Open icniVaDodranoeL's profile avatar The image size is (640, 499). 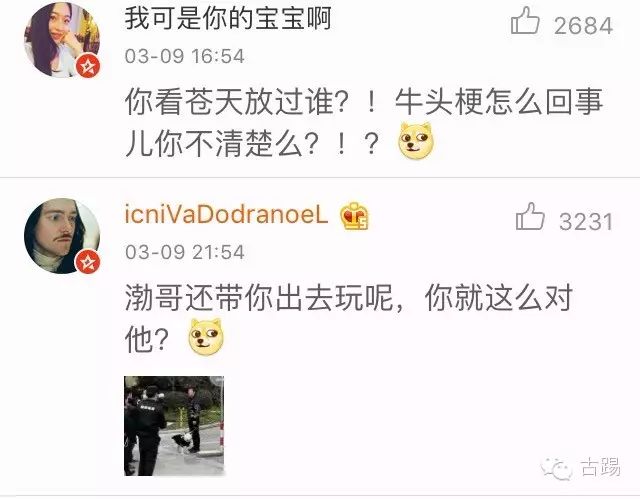point(62,236)
